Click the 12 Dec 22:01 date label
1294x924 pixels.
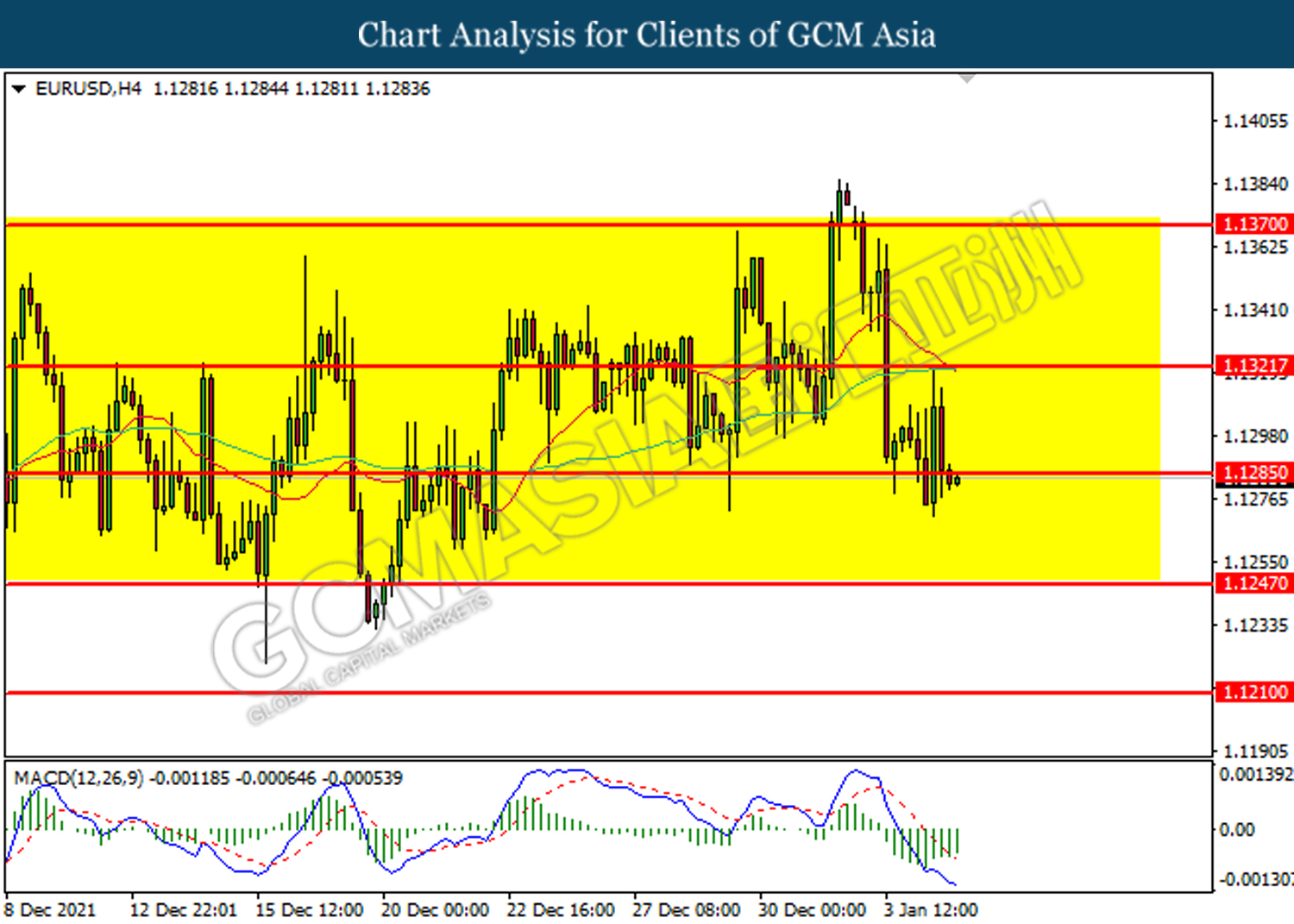point(183,910)
